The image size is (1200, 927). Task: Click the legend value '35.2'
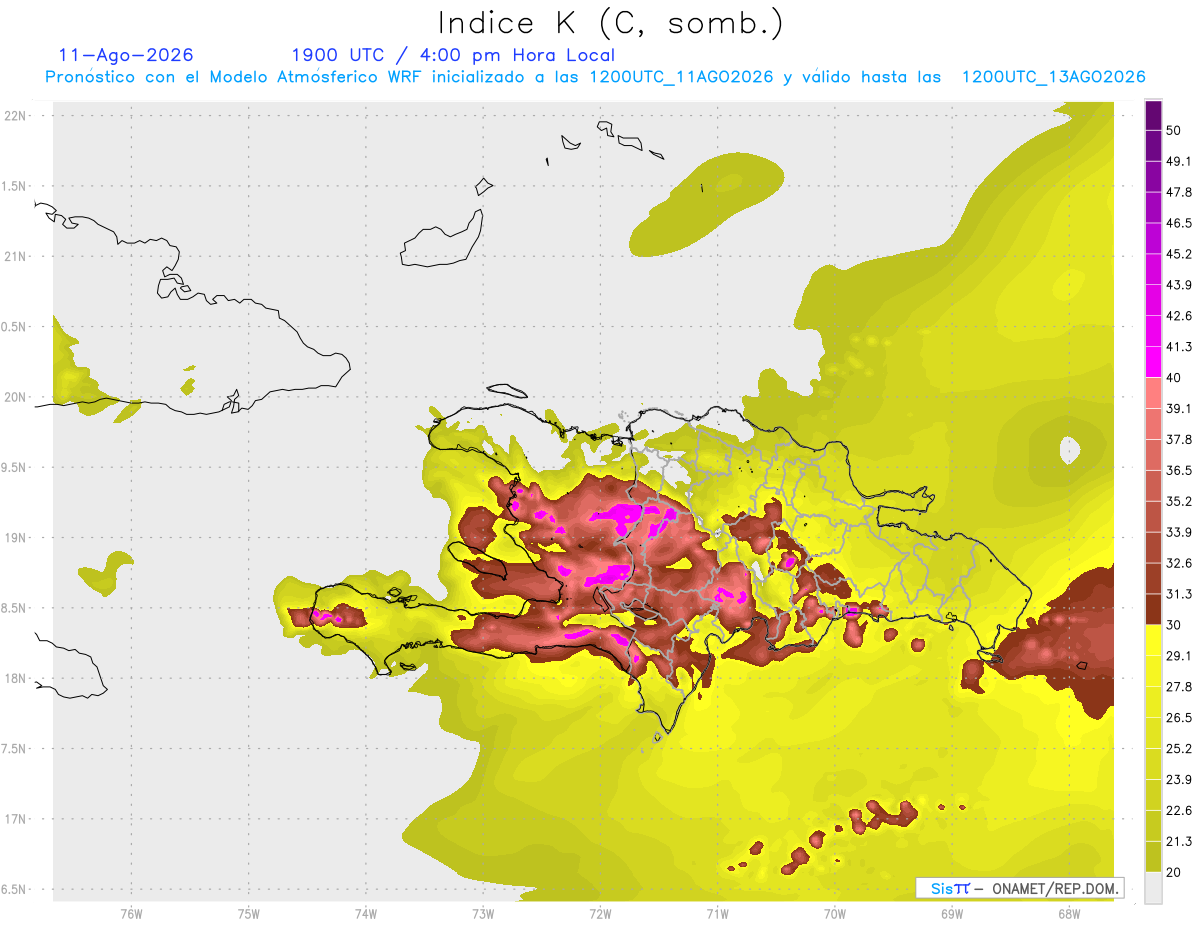pos(1179,501)
